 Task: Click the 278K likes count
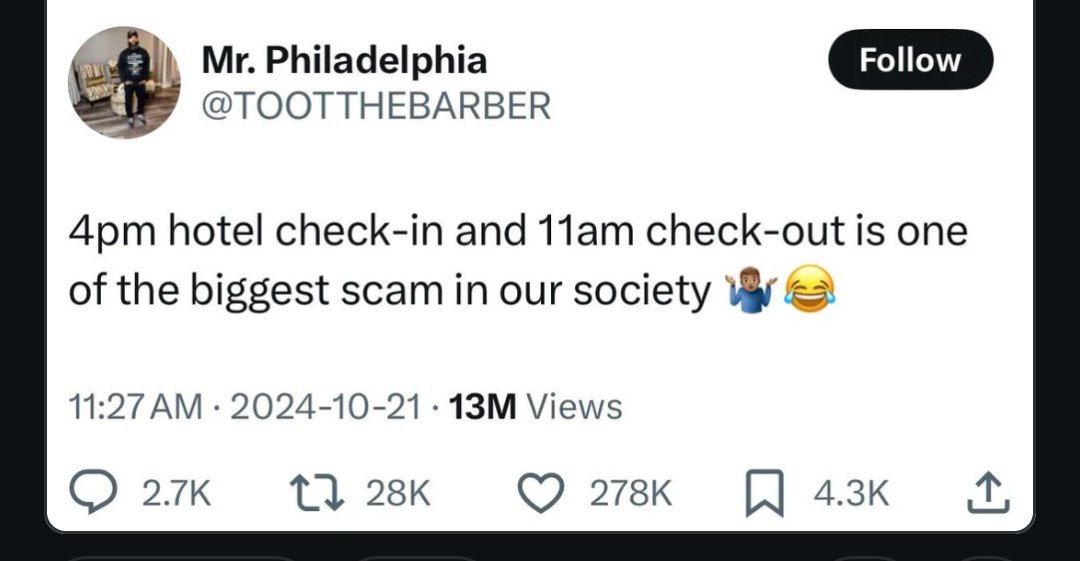(x=632, y=493)
